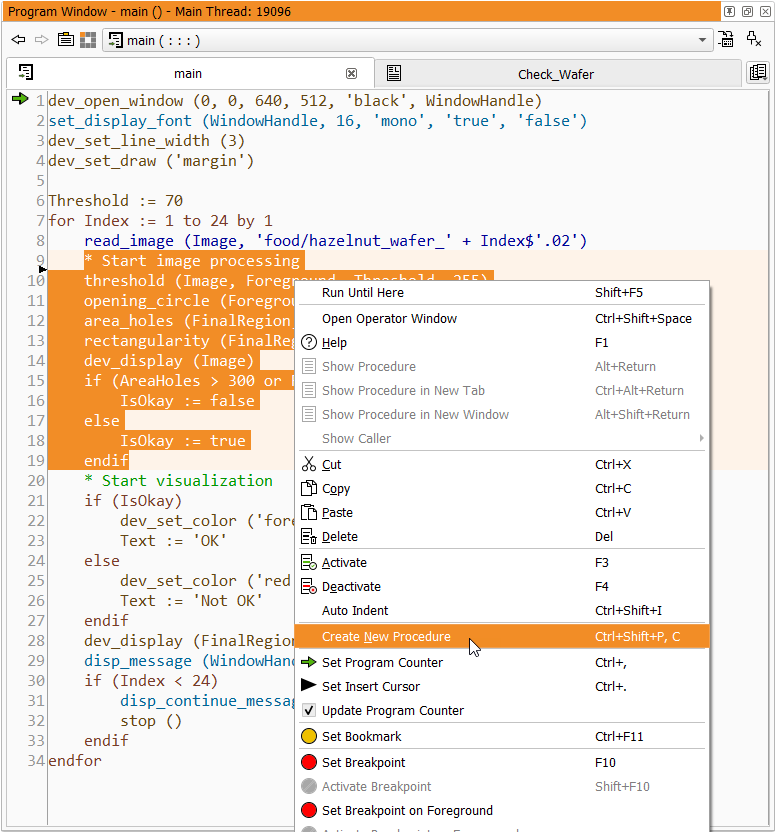The width and height of the screenshot is (776, 832).
Task: Click the edit procedure interface icon
Action: point(727,40)
